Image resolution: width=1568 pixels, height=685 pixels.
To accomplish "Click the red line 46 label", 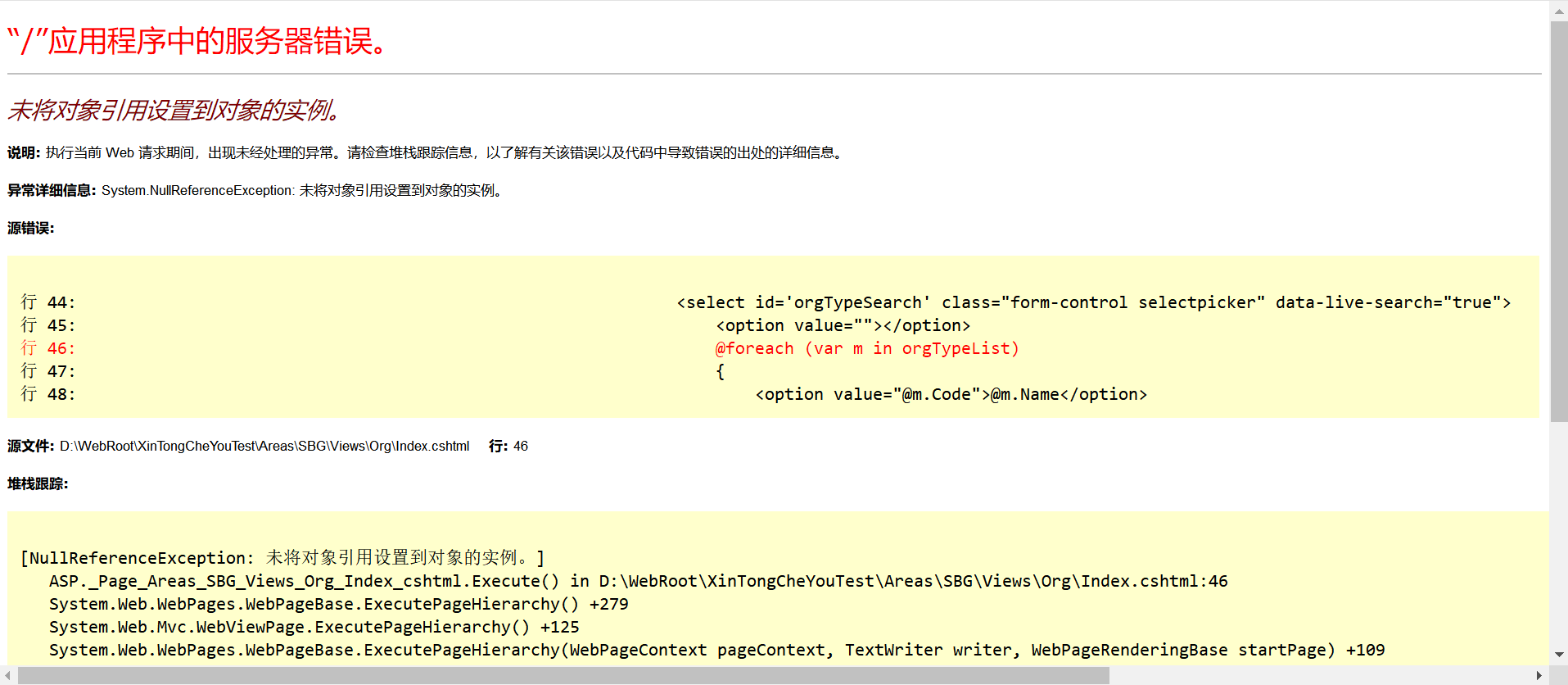I will point(48,349).
